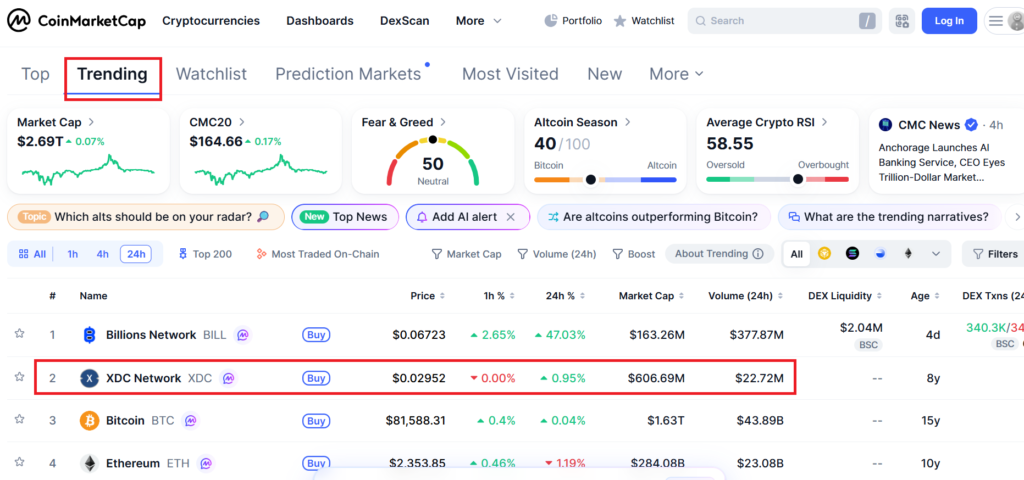The height and width of the screenshot is (480, 1024).
Task: Click the Log In button
Action: click(x=949, y=21)
